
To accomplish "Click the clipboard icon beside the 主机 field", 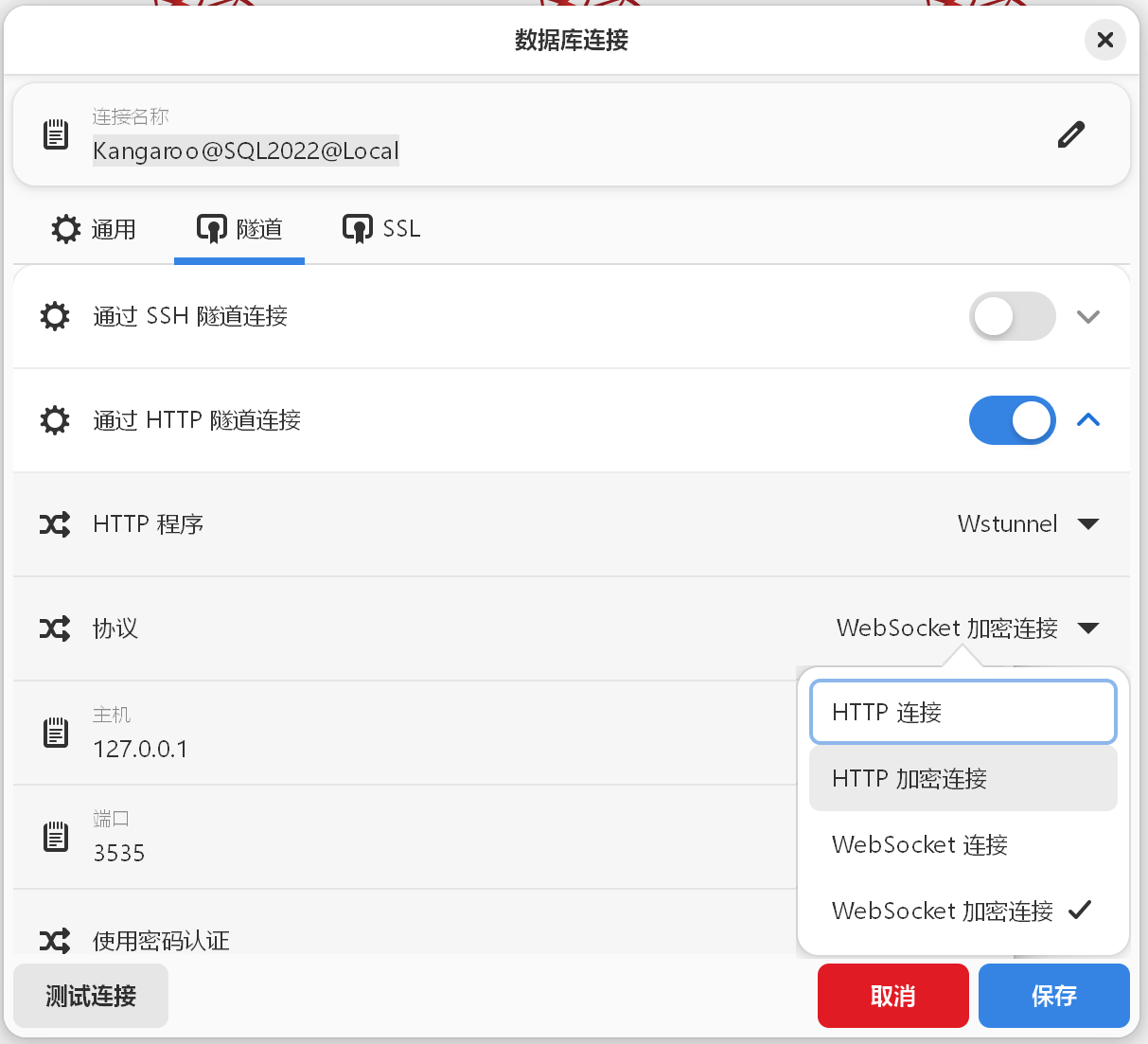I will pyautogui.click(x=56, y=732).
